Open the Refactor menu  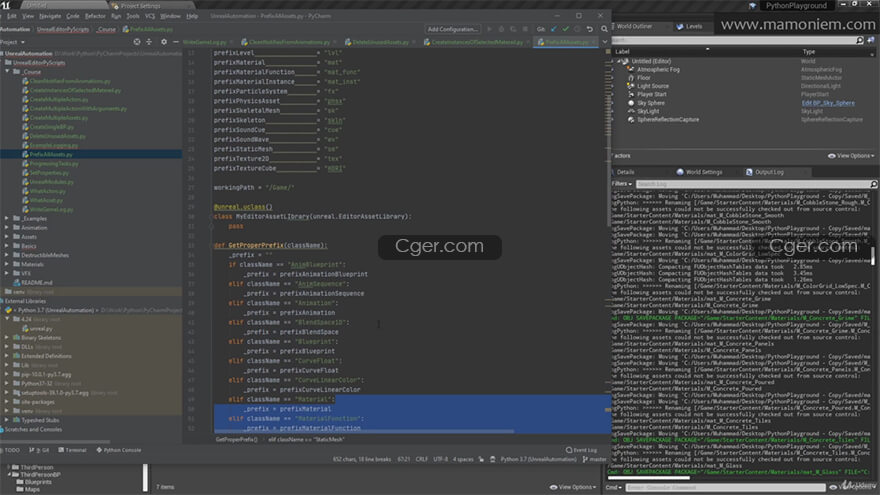pos(95,16)
